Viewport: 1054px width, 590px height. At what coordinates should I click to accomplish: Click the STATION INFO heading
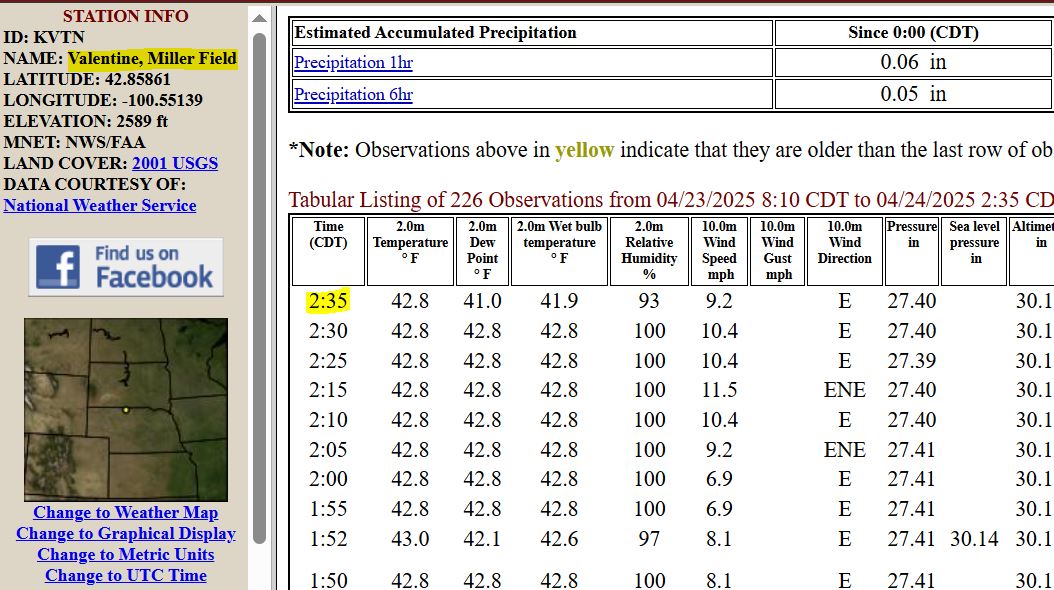click(126, 16)
